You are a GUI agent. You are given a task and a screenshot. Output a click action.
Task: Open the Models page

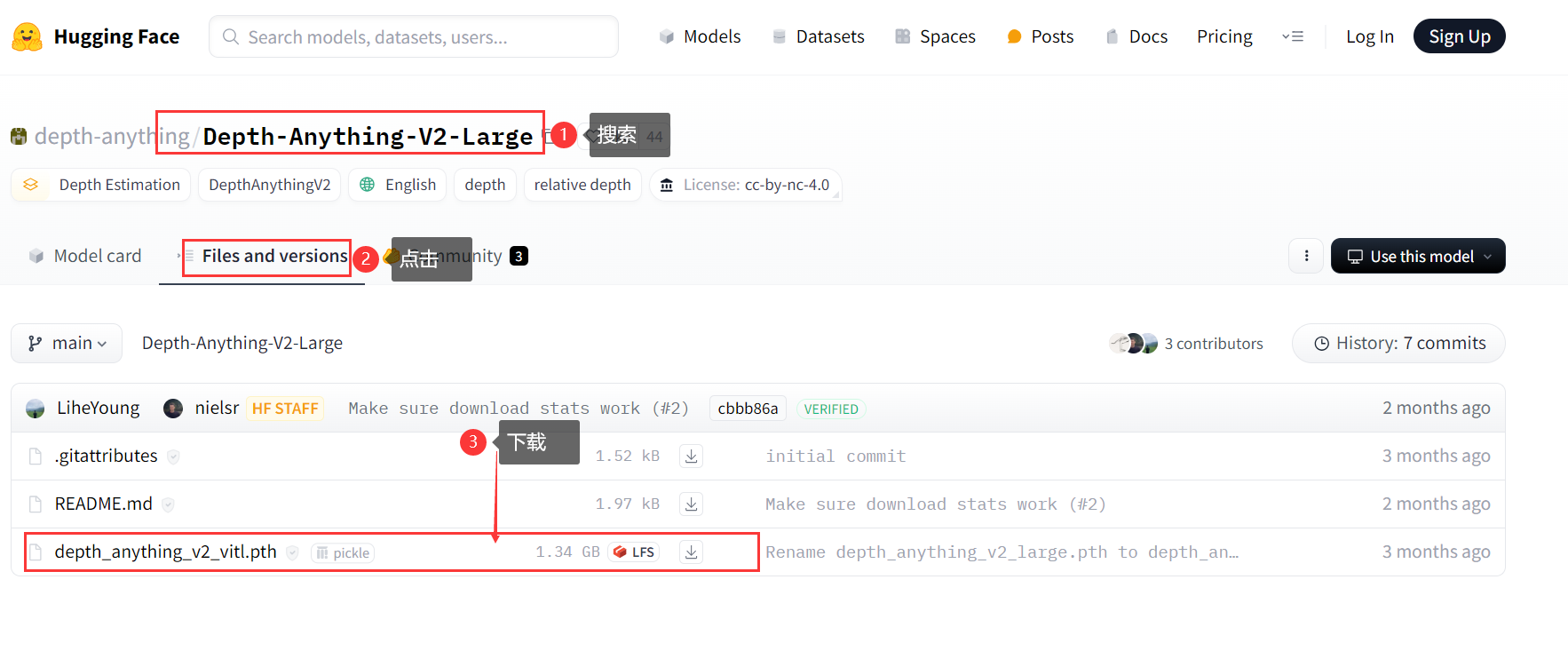click(700, 36)
